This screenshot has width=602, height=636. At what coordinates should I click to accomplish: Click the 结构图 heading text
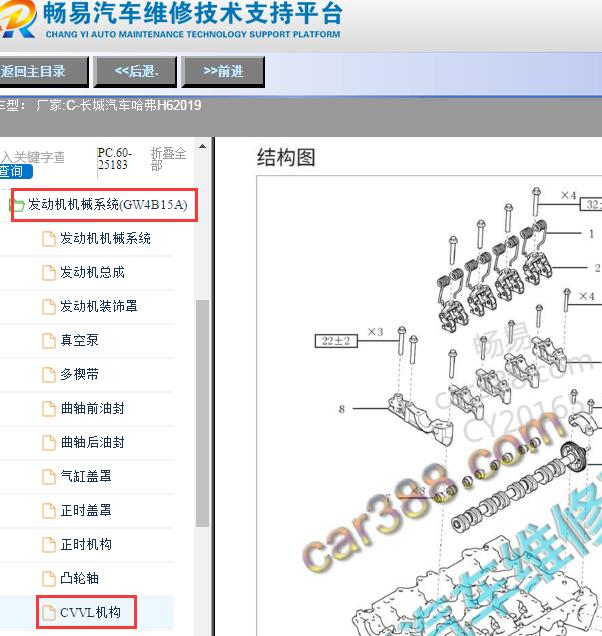(286, 157)
